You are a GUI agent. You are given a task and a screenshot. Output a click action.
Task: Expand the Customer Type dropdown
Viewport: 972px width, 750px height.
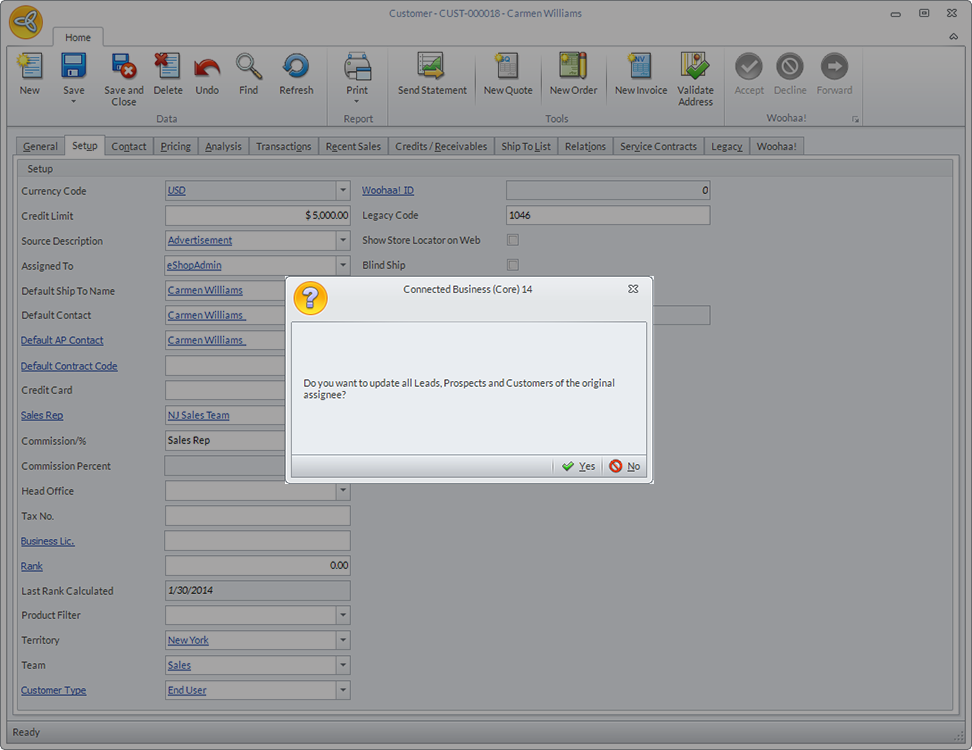(343, 691)
